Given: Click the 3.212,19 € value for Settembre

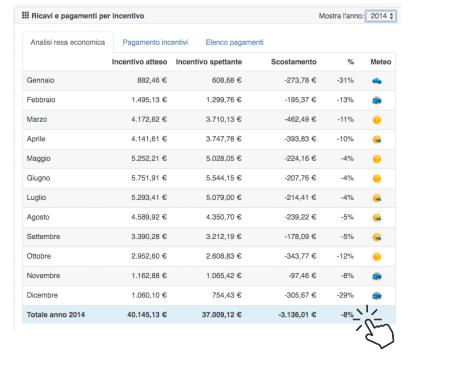Looking at the screenshot, I should 224,236.
